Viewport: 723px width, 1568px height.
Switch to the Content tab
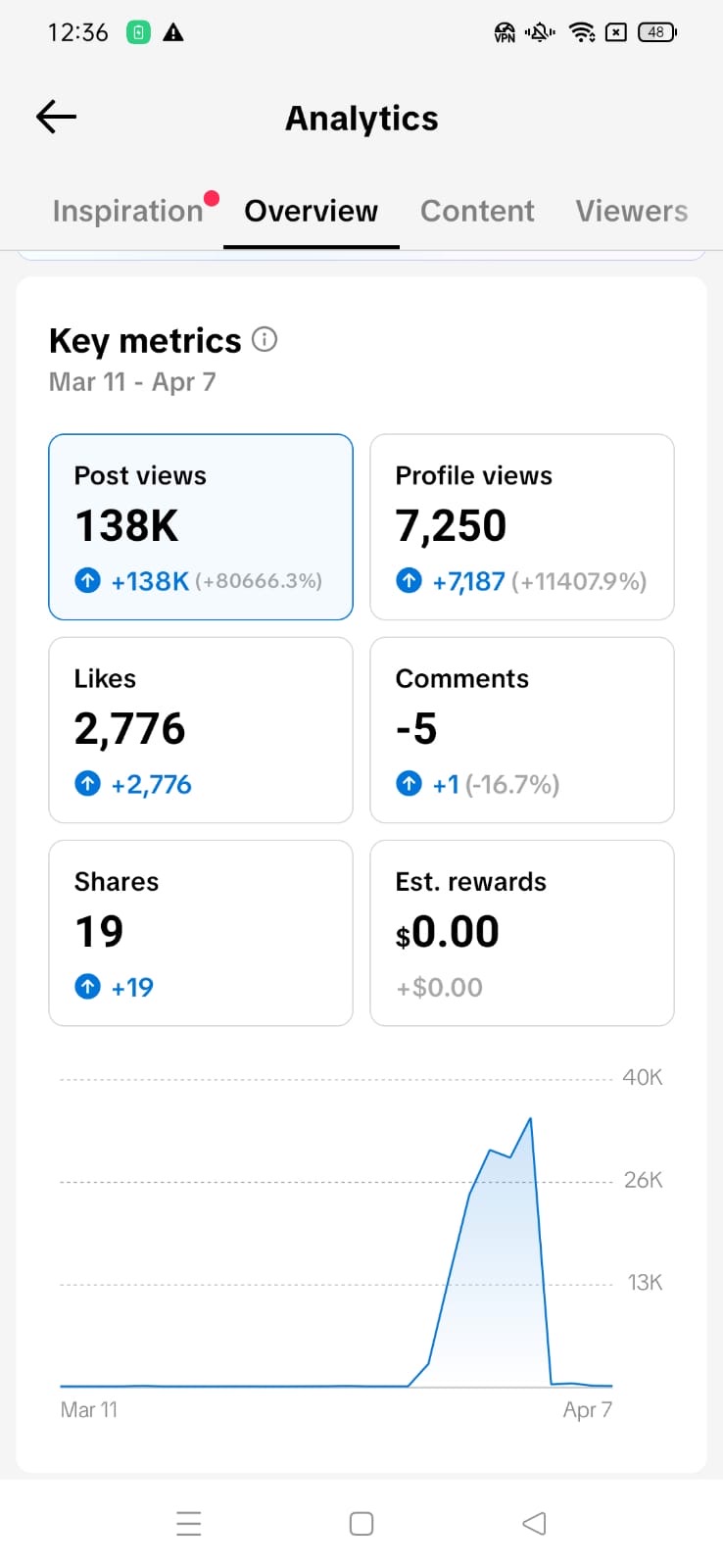477,211
